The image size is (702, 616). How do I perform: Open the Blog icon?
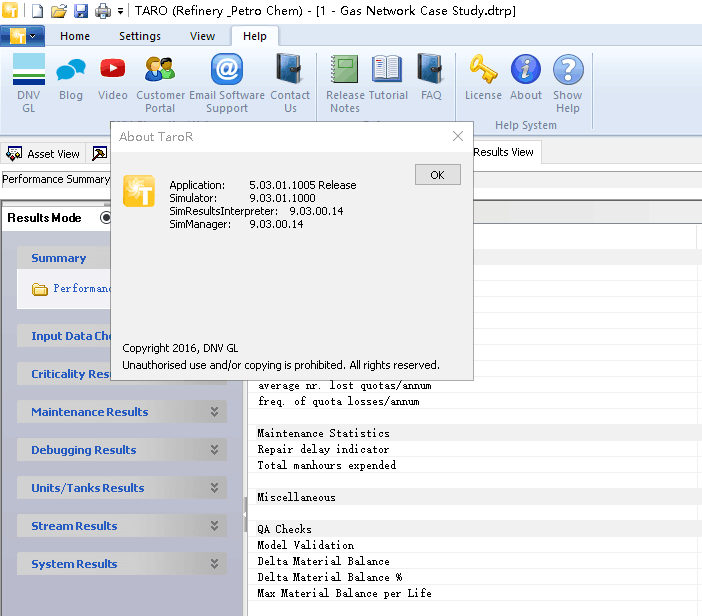[71, 78]
